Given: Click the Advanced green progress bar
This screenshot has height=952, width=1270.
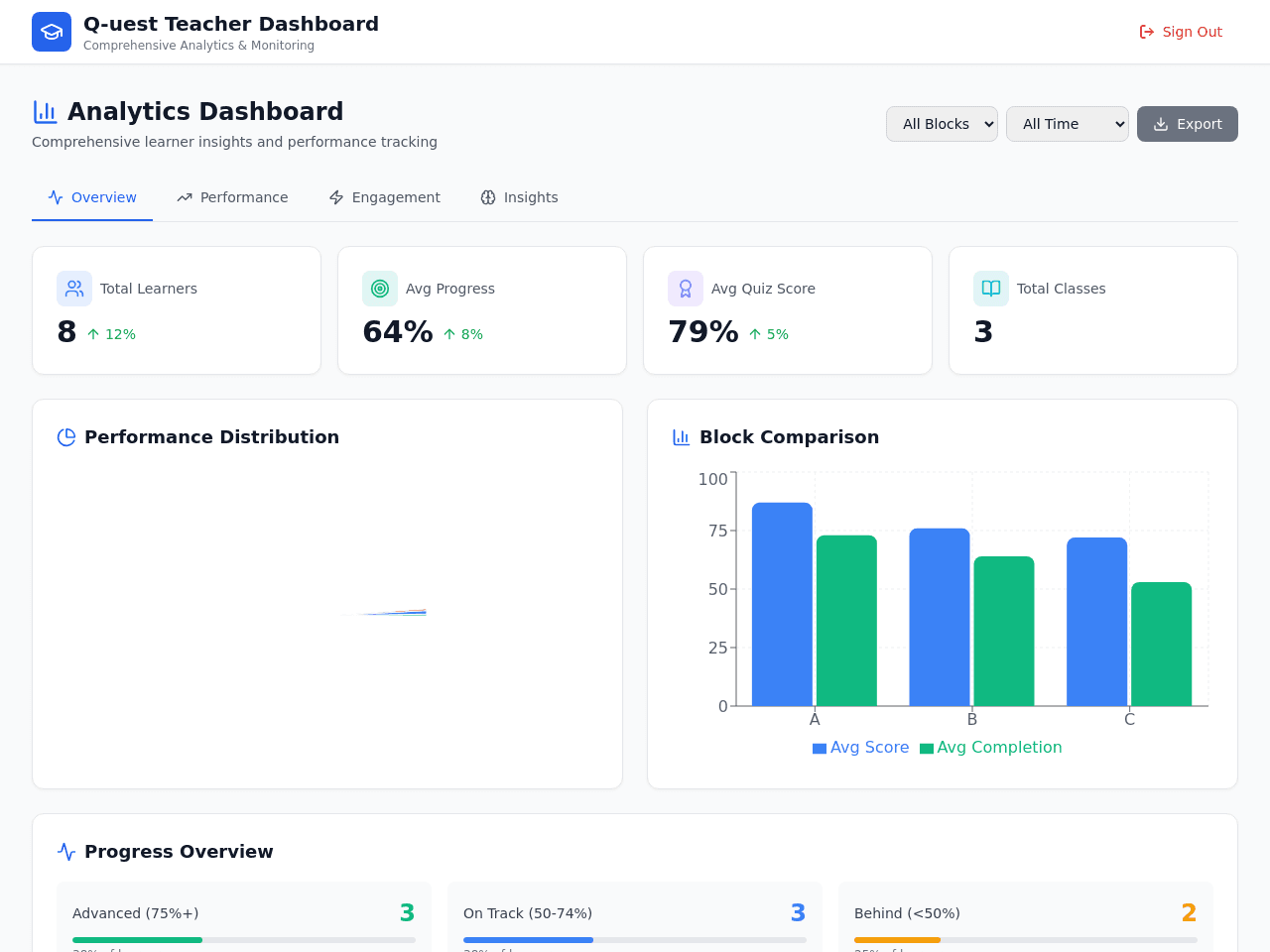Looking at the screenshot, I should (x=137, y=940).
